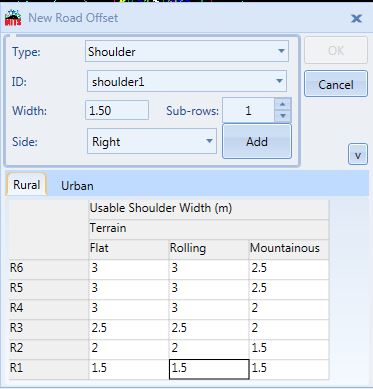Click the R5 row header
This screenshot has height=389, width=373.
point(49,290)
